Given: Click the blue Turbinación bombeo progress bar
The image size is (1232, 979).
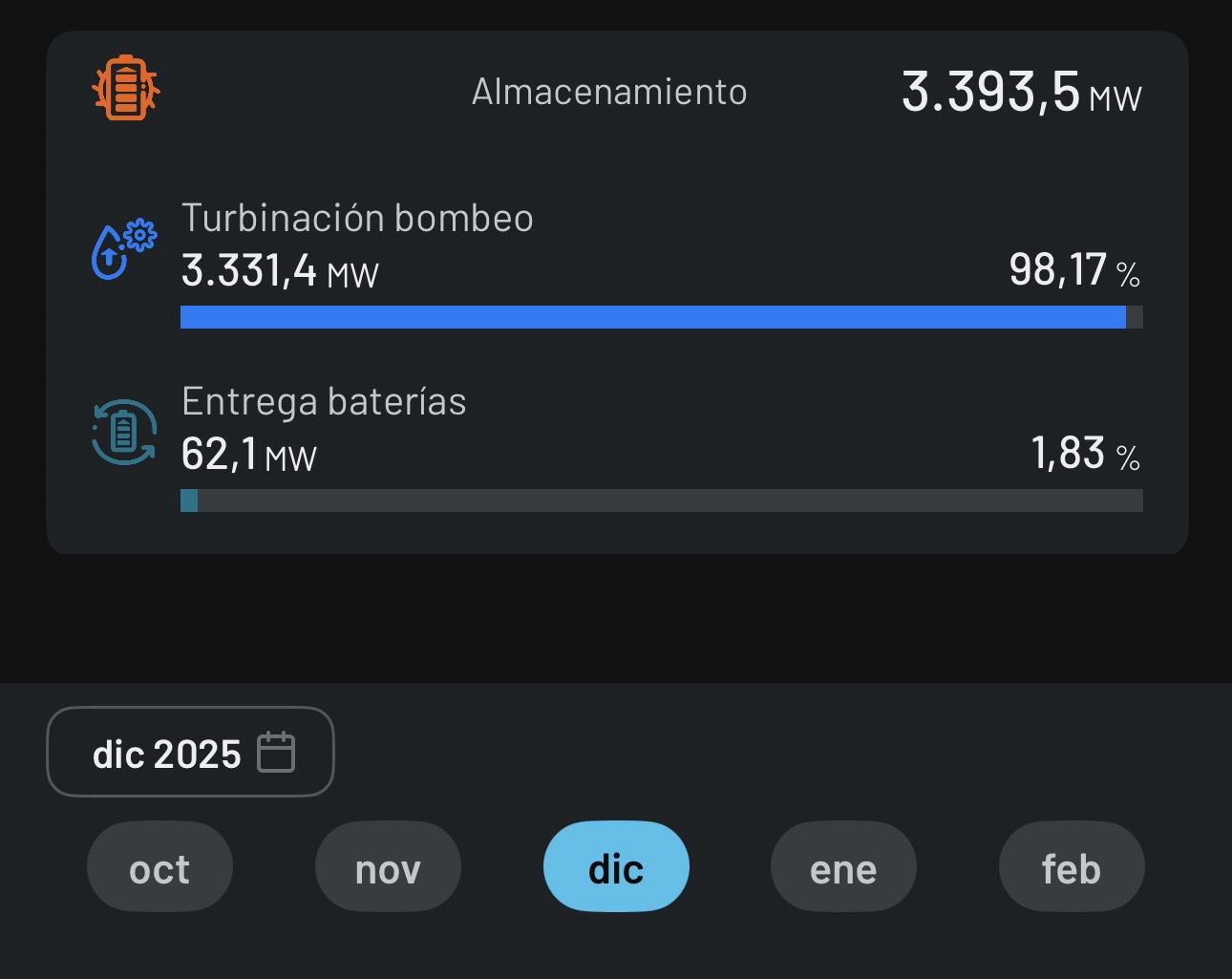Looking at the screenshot, I should coord(653,317).
